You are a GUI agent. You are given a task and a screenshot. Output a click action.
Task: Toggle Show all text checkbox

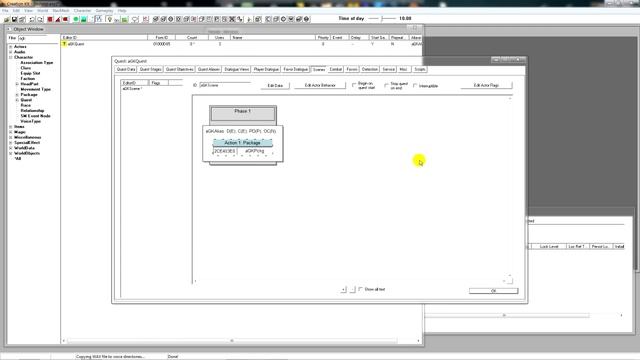[360, 289]
